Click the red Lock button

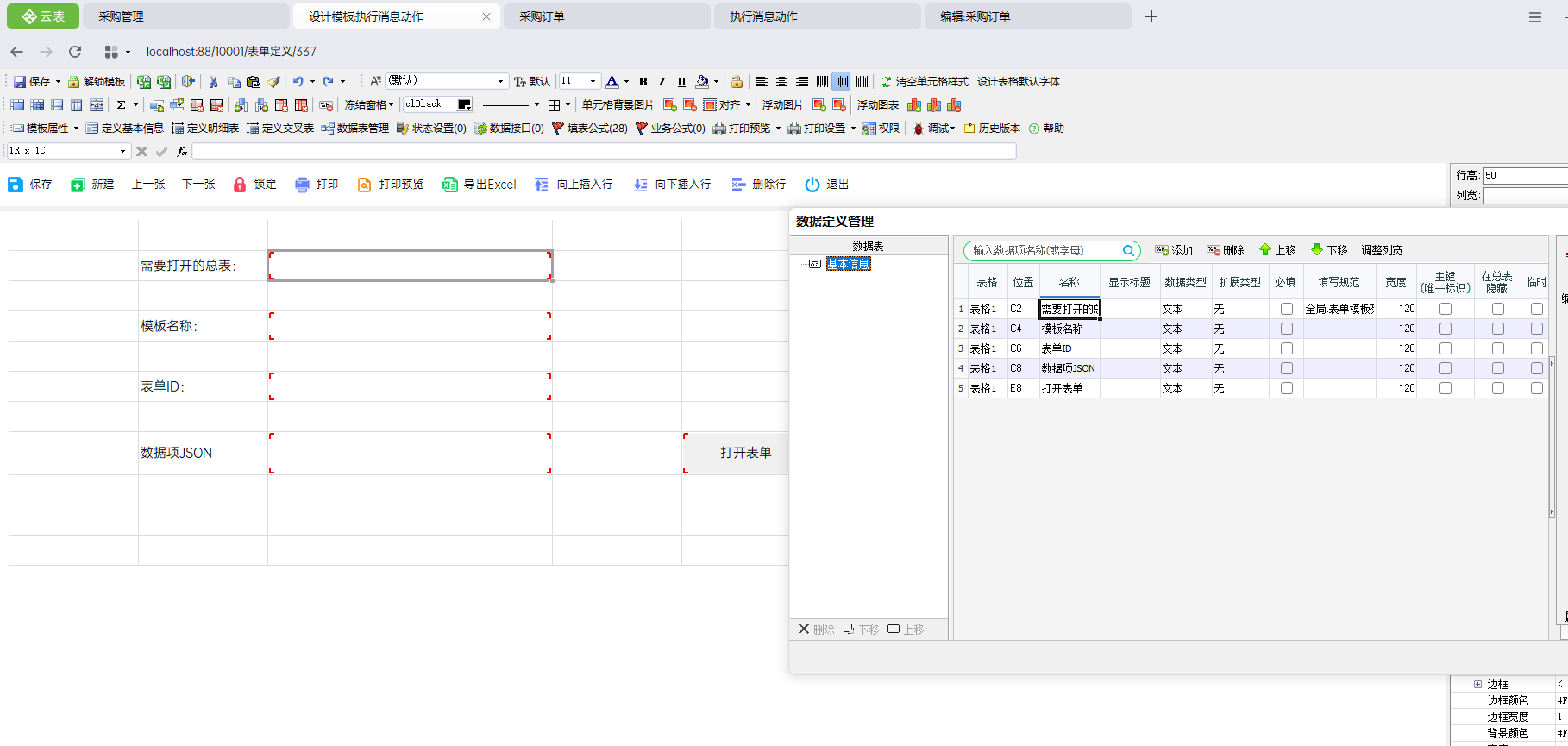254,185
